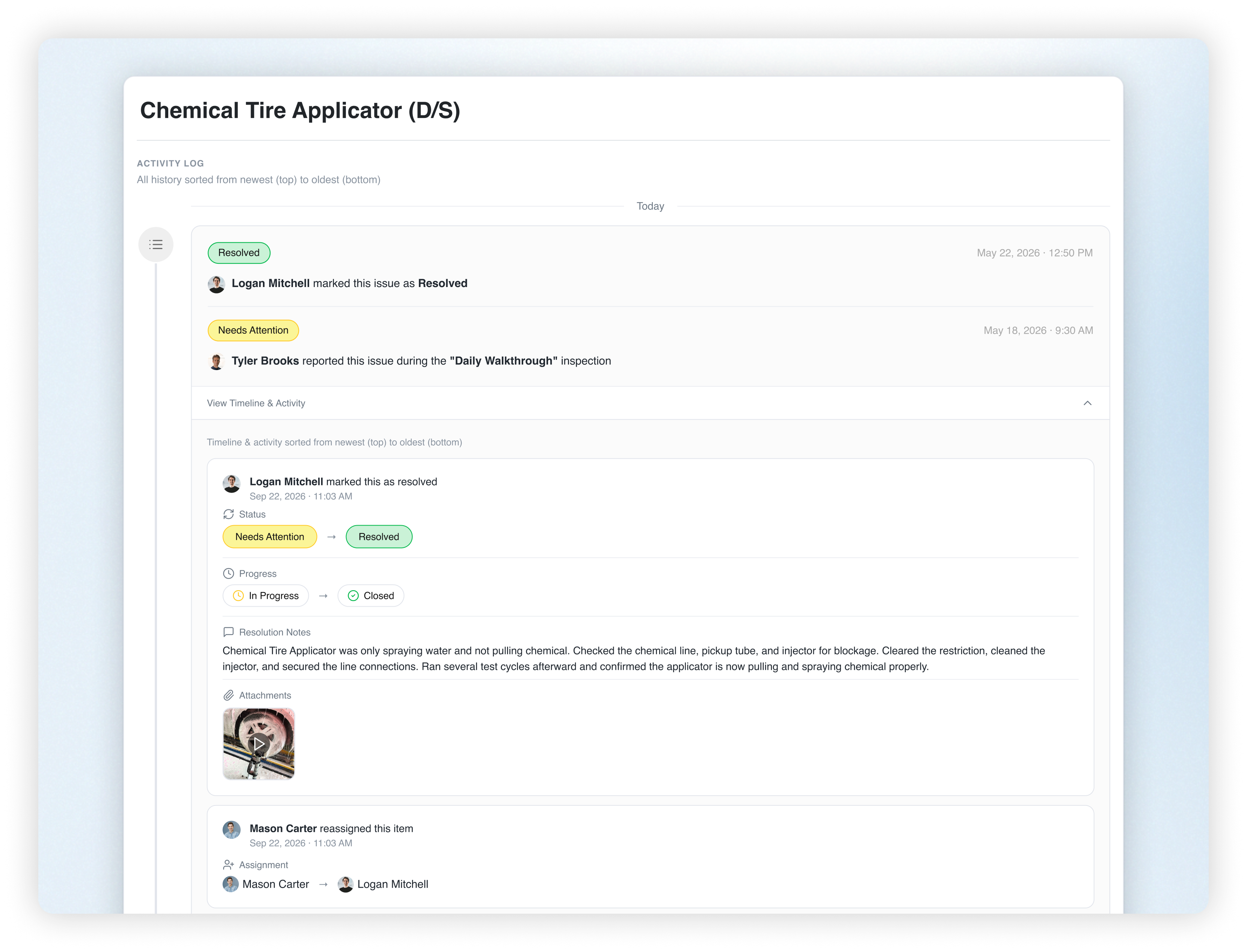Viewport: 1247px width, 952px height.
Task: Collapse the View Timeline & Activity chevron
Action: pos(1087,403)
